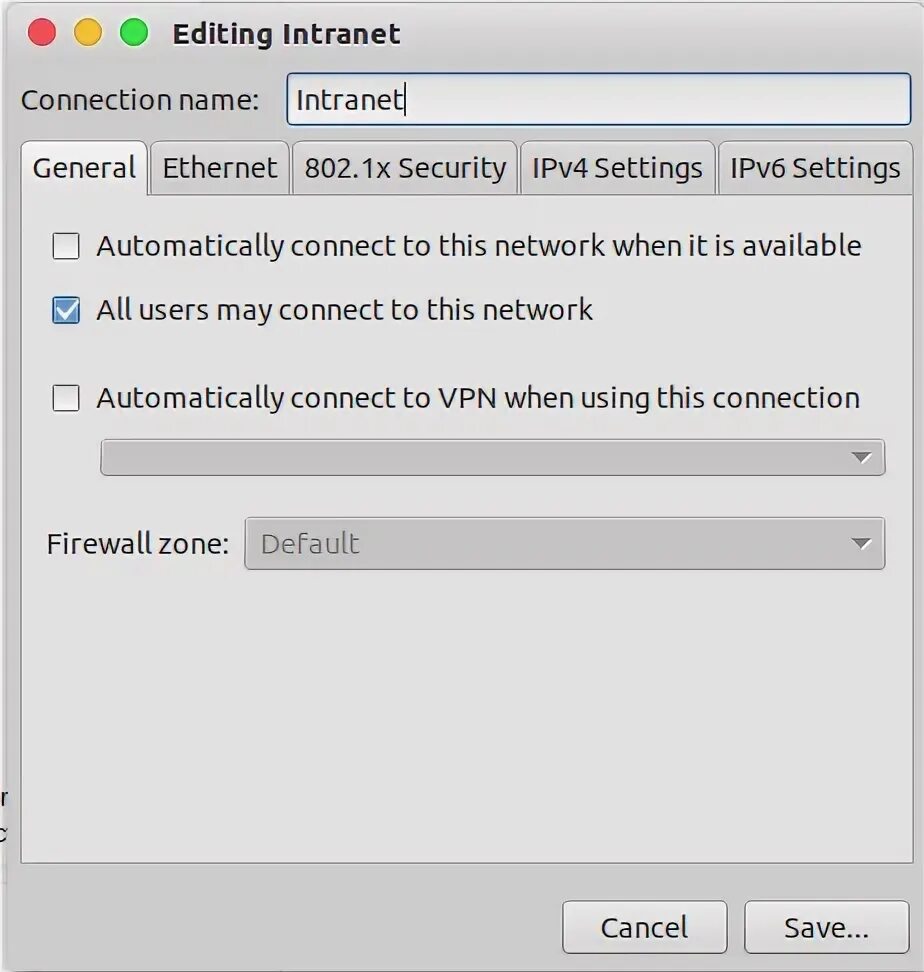Click the VPN dropdown arrow indicator
Screen dimensions: 924x972
861,457
